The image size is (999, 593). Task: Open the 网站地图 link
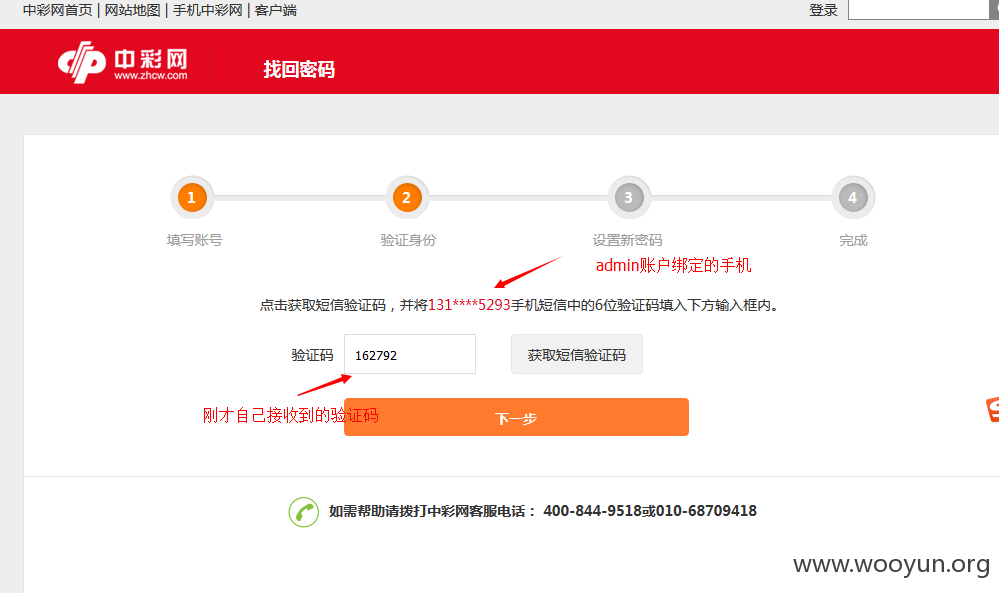point(133,10)
